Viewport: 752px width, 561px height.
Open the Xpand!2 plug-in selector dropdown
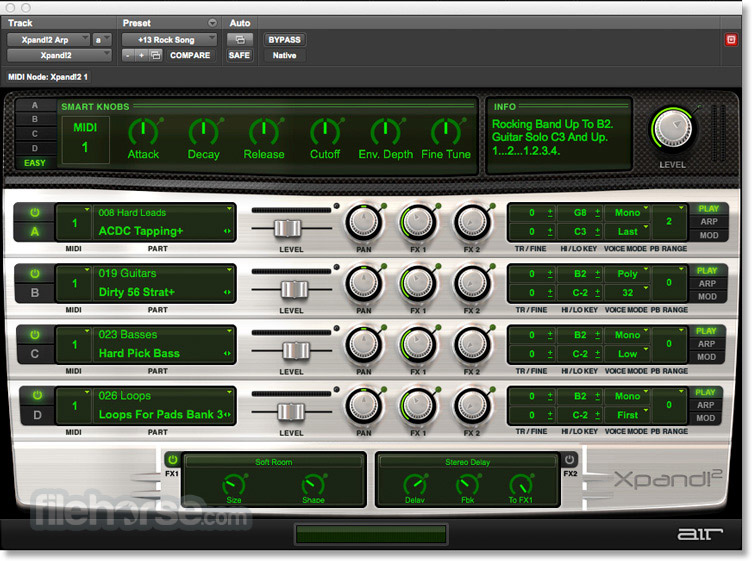coord(59,55)
